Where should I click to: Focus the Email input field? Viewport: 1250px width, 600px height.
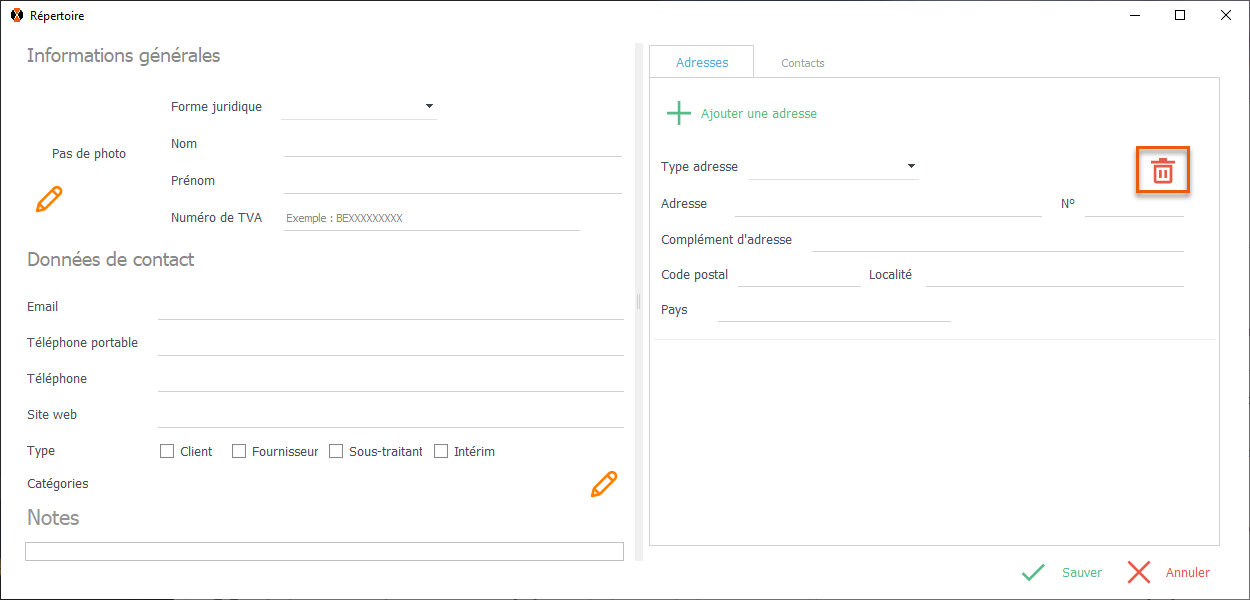(x=390, y=307)
